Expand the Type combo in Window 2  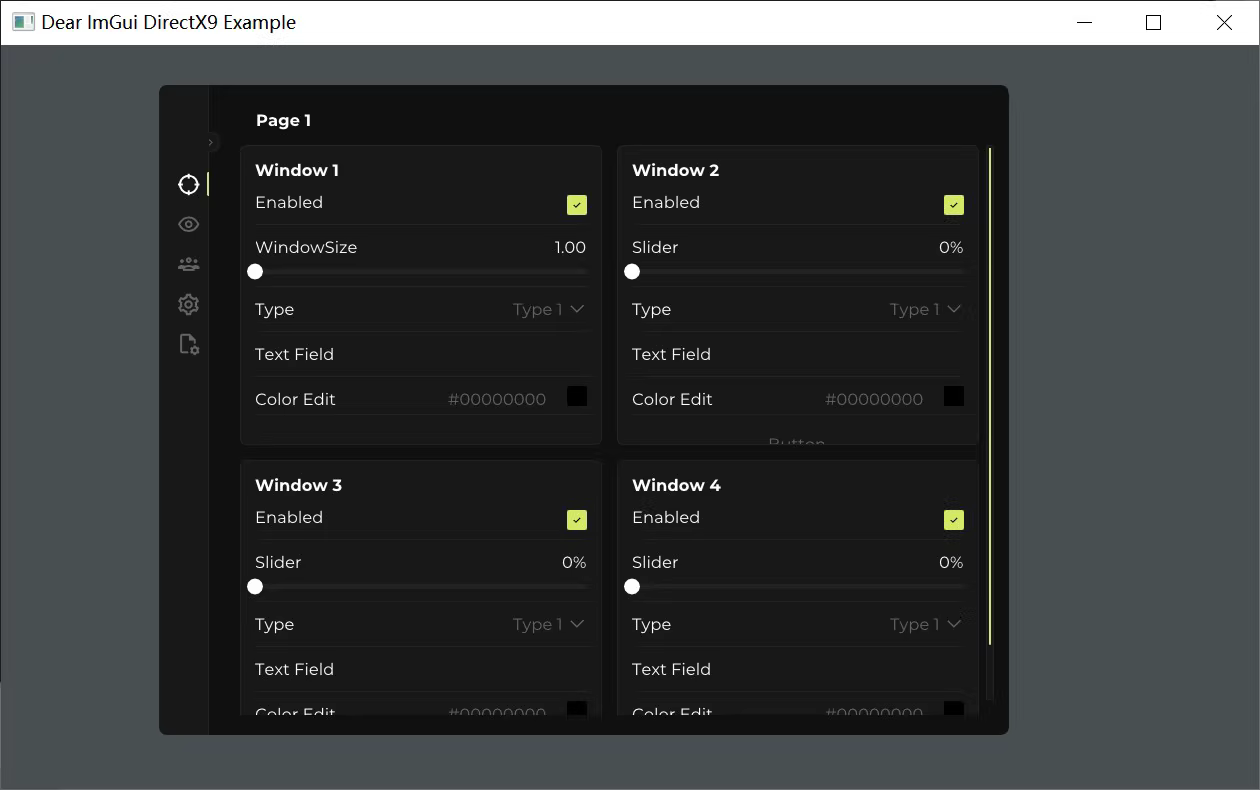[925, 310]
